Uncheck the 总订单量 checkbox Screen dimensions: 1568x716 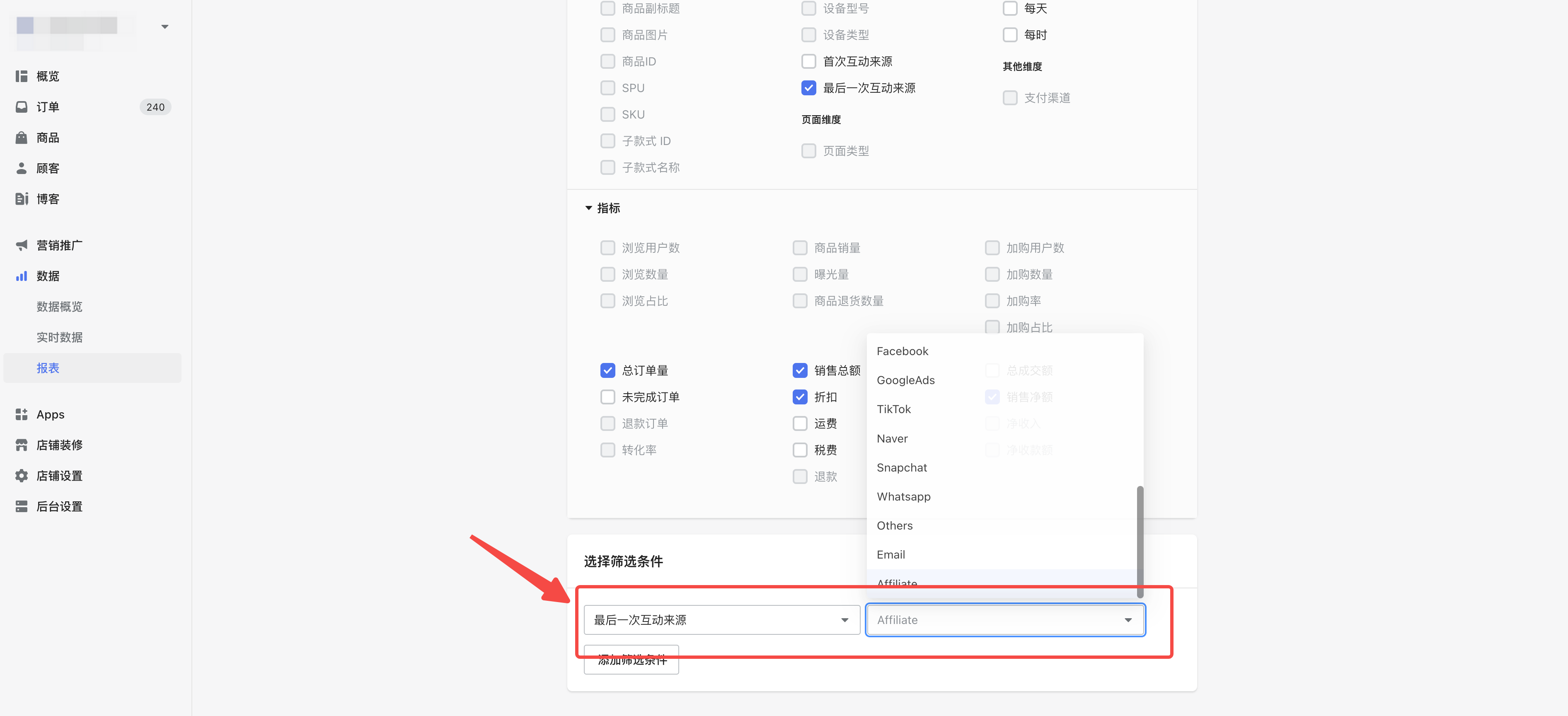click(x=607, y=370)
